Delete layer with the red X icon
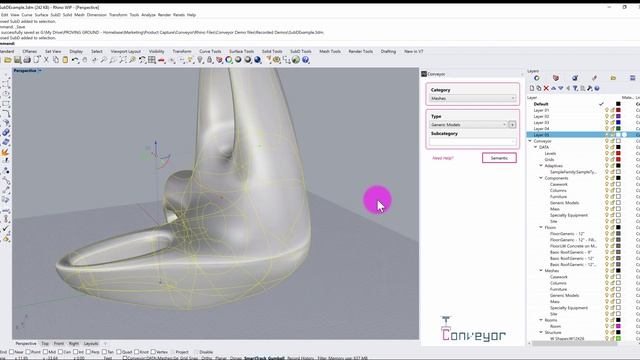640x360 pixels. coord(546,88)
